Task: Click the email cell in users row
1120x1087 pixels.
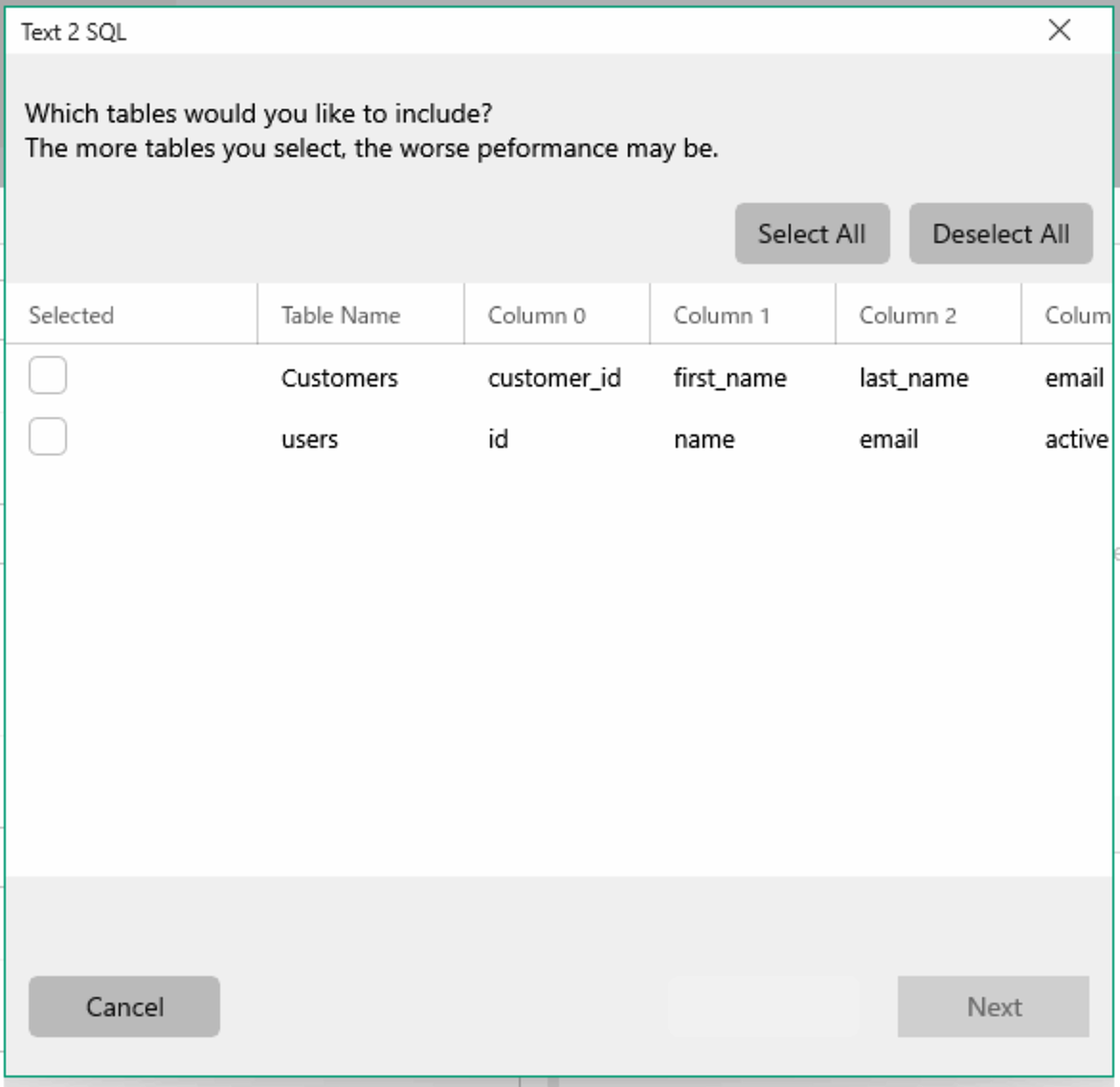Action: tap(888, 439)
